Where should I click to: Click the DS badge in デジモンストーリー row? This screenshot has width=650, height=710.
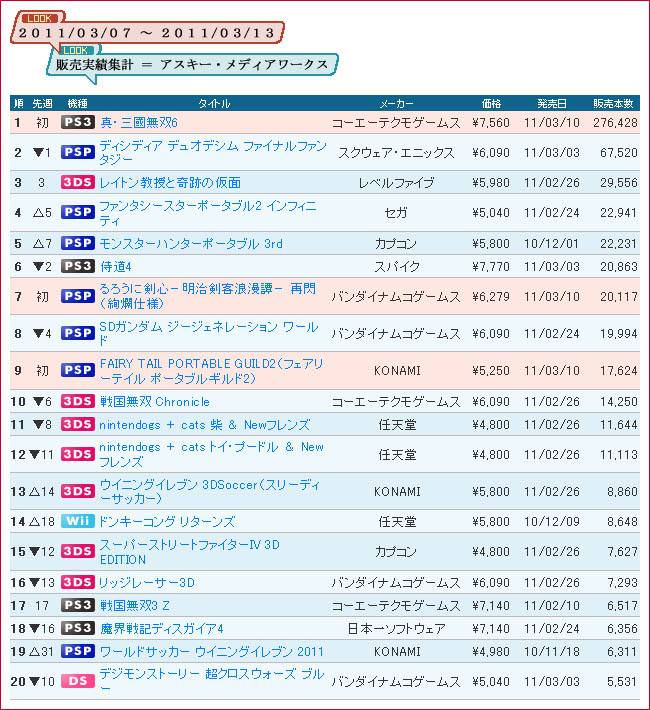(78, 681)
